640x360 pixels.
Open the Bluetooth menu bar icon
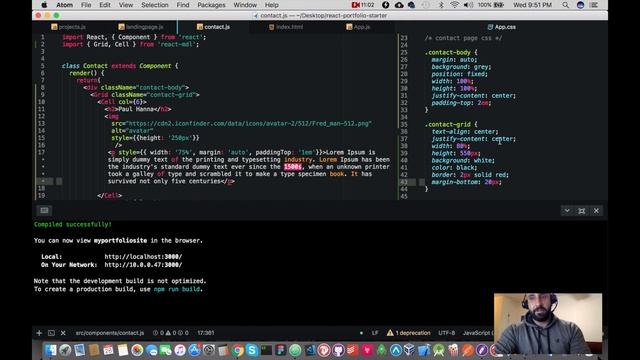click(x=441, y=5)
